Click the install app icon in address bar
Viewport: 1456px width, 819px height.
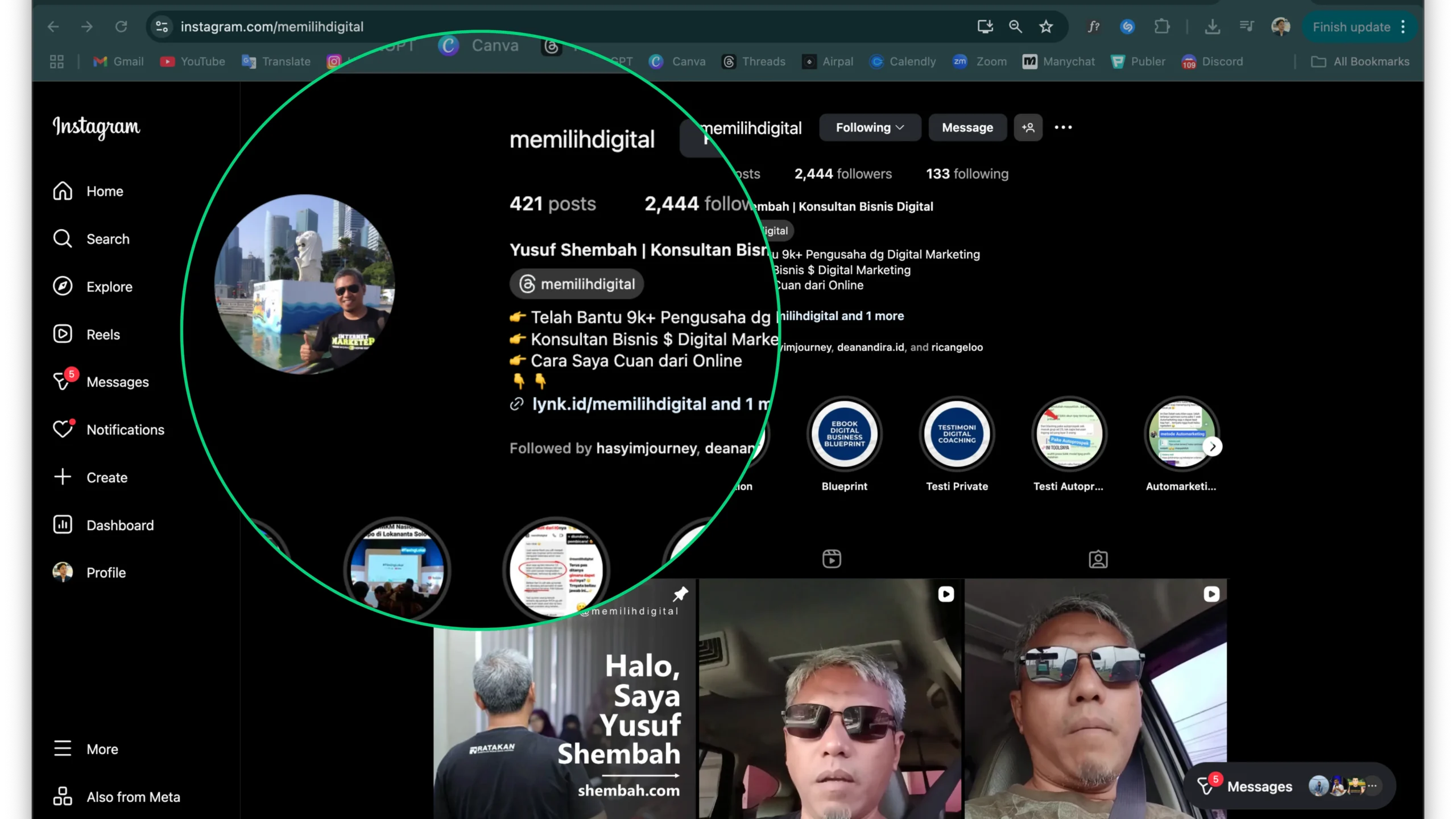pos(985,27)
